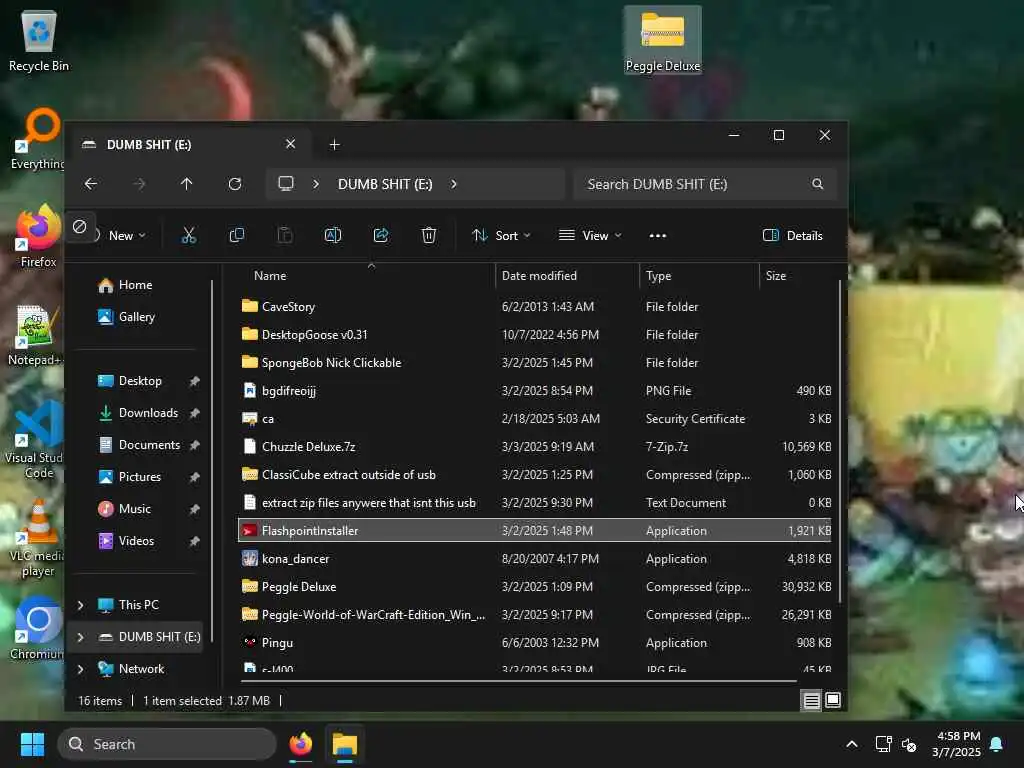Show hidden system tray icons
1024x768 pixels.
[852, 744]
